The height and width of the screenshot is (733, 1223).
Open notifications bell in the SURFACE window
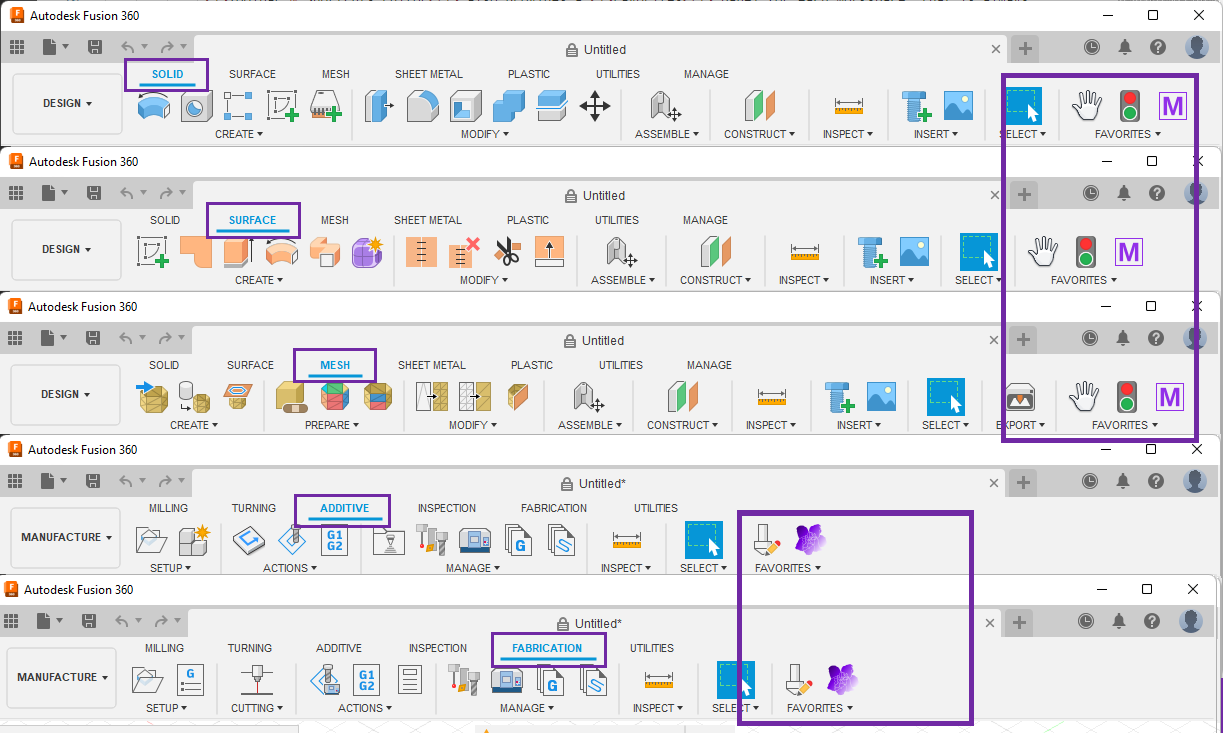point(1124,193)
